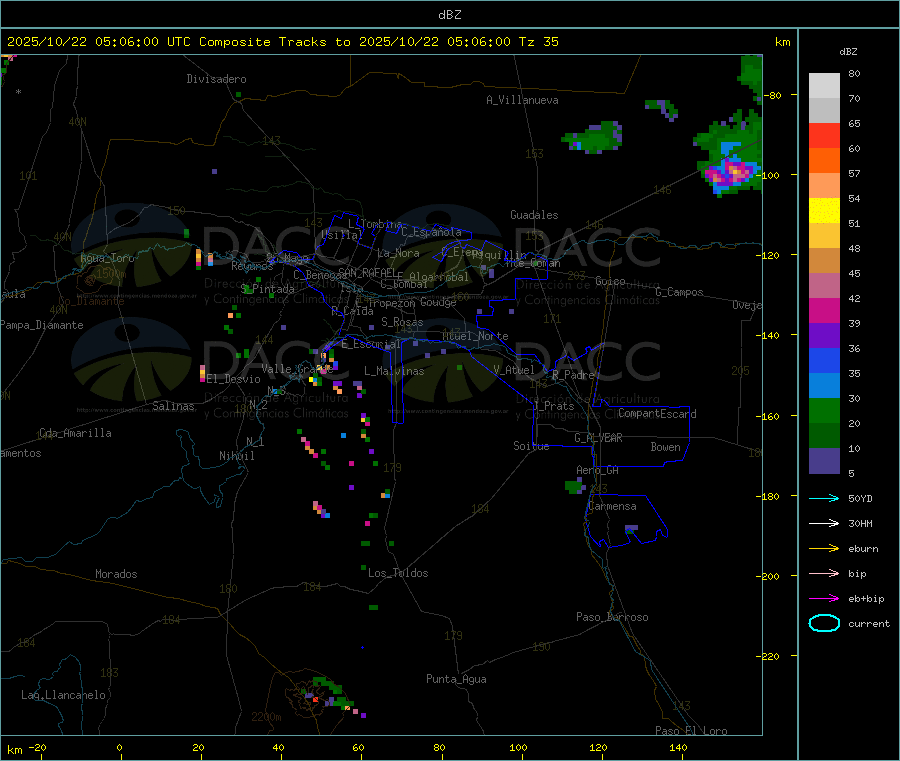Click the dBZ title at top
900x761 pixels.
coord(449,15)
